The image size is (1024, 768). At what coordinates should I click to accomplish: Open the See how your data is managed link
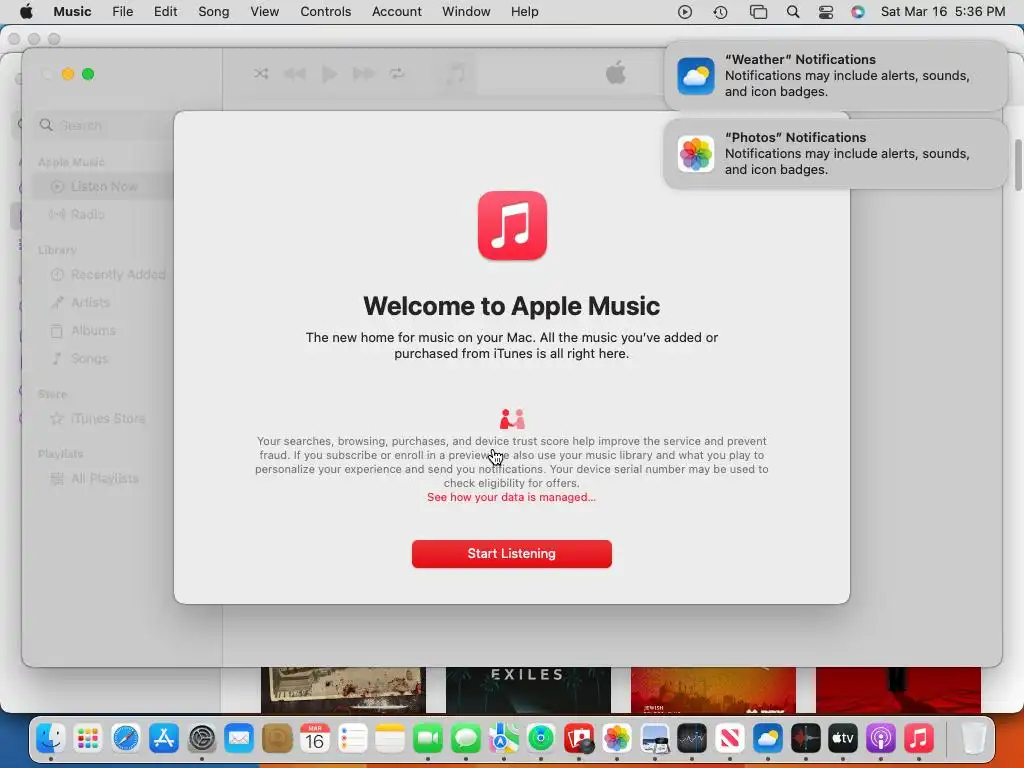tap(511, 497)
